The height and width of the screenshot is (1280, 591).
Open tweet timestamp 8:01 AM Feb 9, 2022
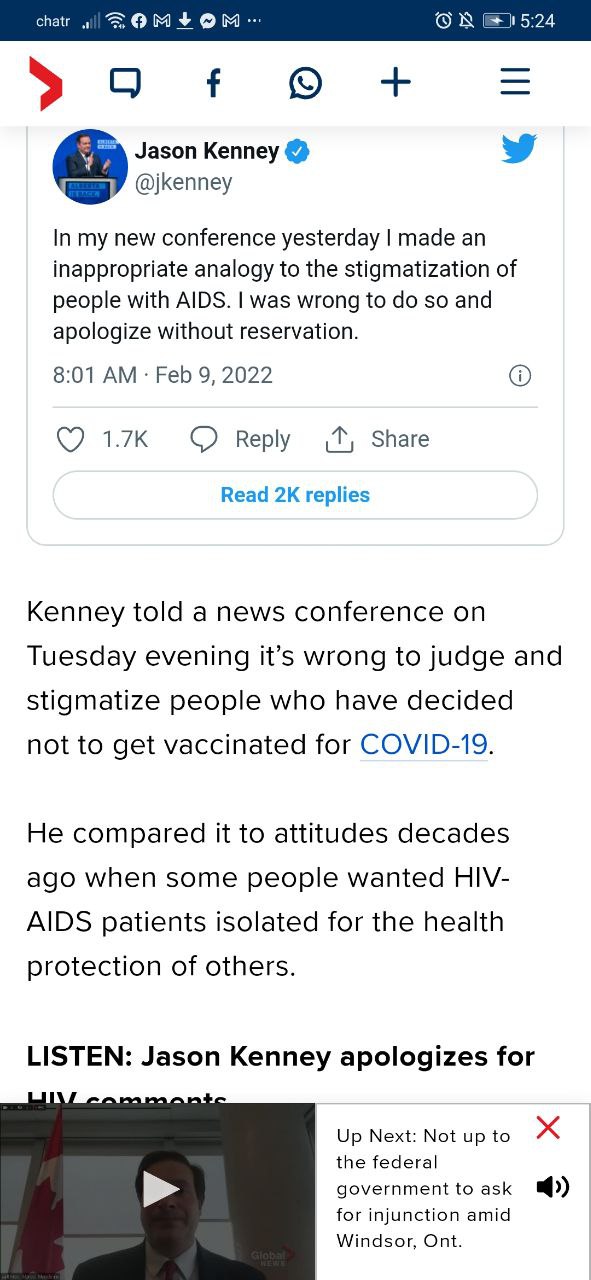point(163,375)
